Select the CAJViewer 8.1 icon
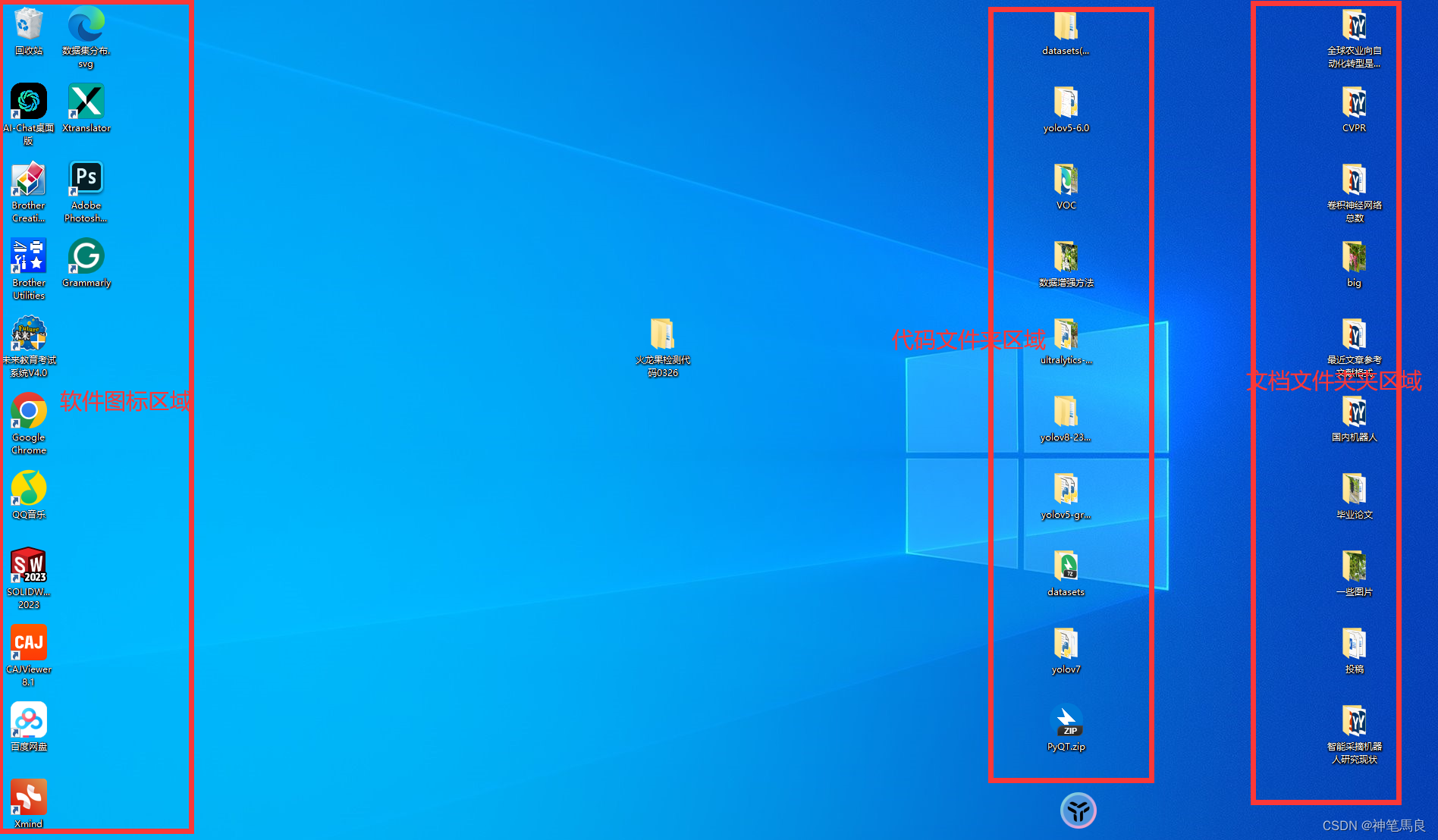Screen dimensions: 1438x840 [29, 644]
